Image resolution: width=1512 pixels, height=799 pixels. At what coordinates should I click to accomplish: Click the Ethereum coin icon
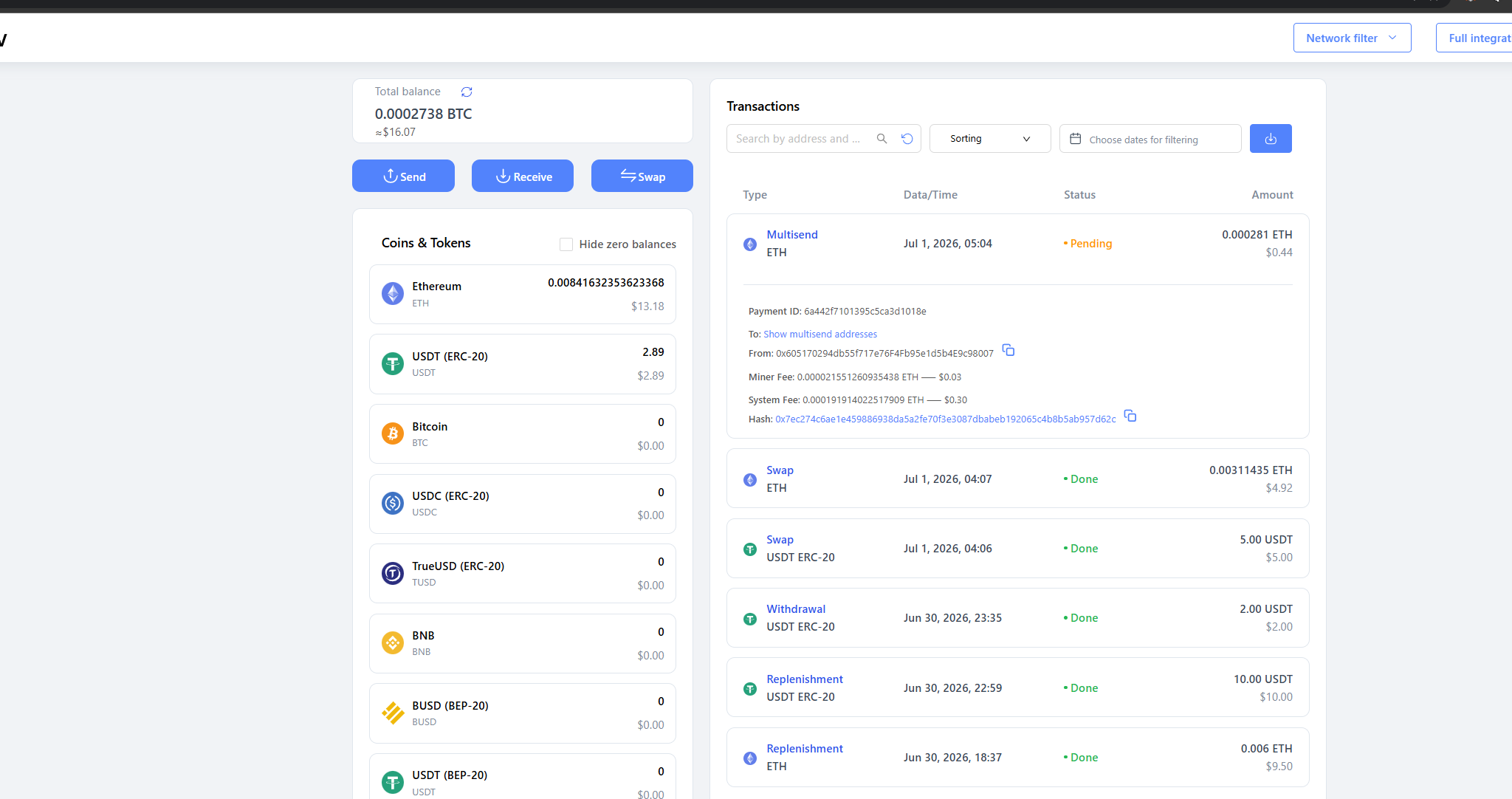point(393,293)
